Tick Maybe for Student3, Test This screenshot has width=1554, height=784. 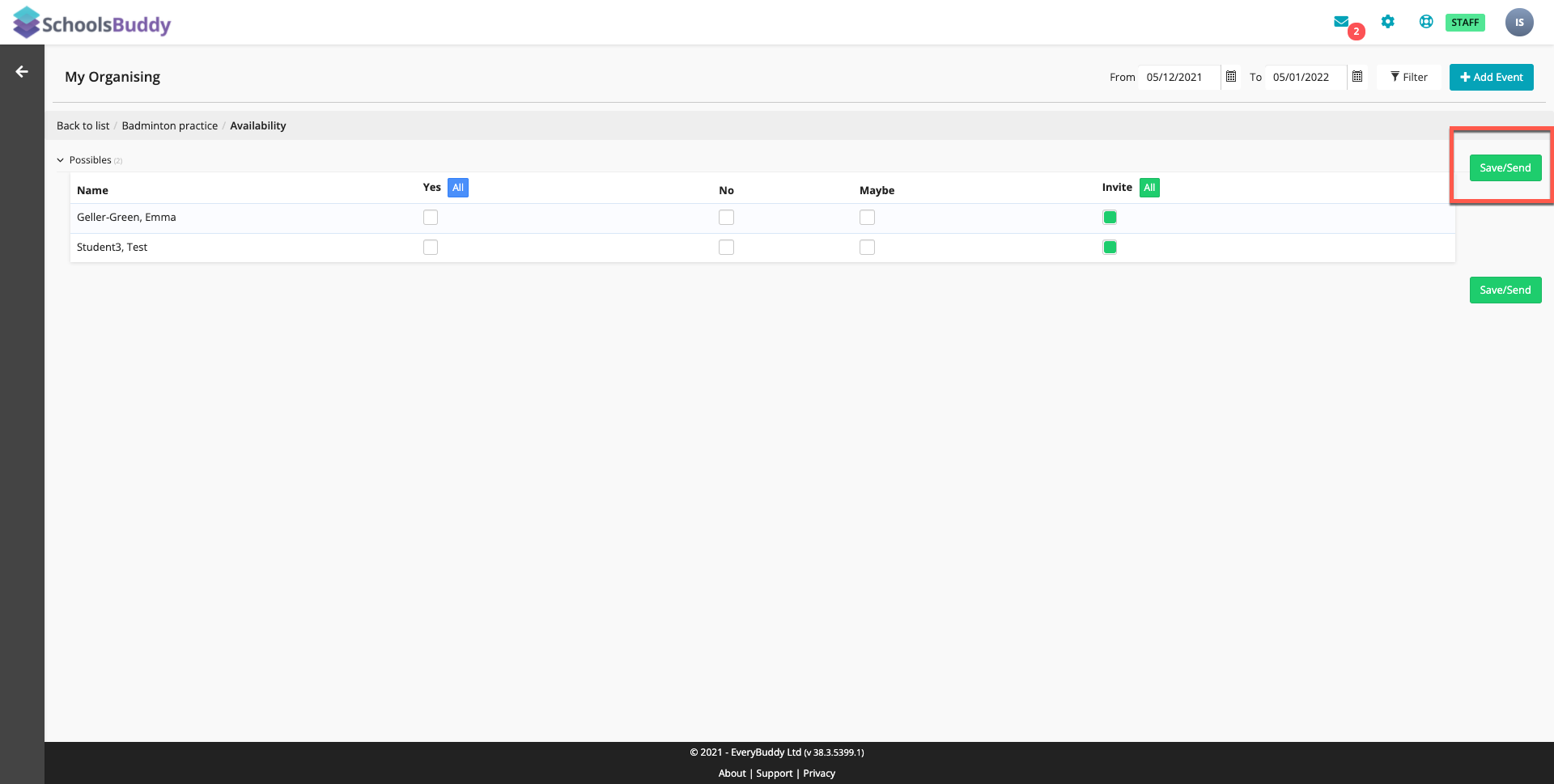point(867,248)
